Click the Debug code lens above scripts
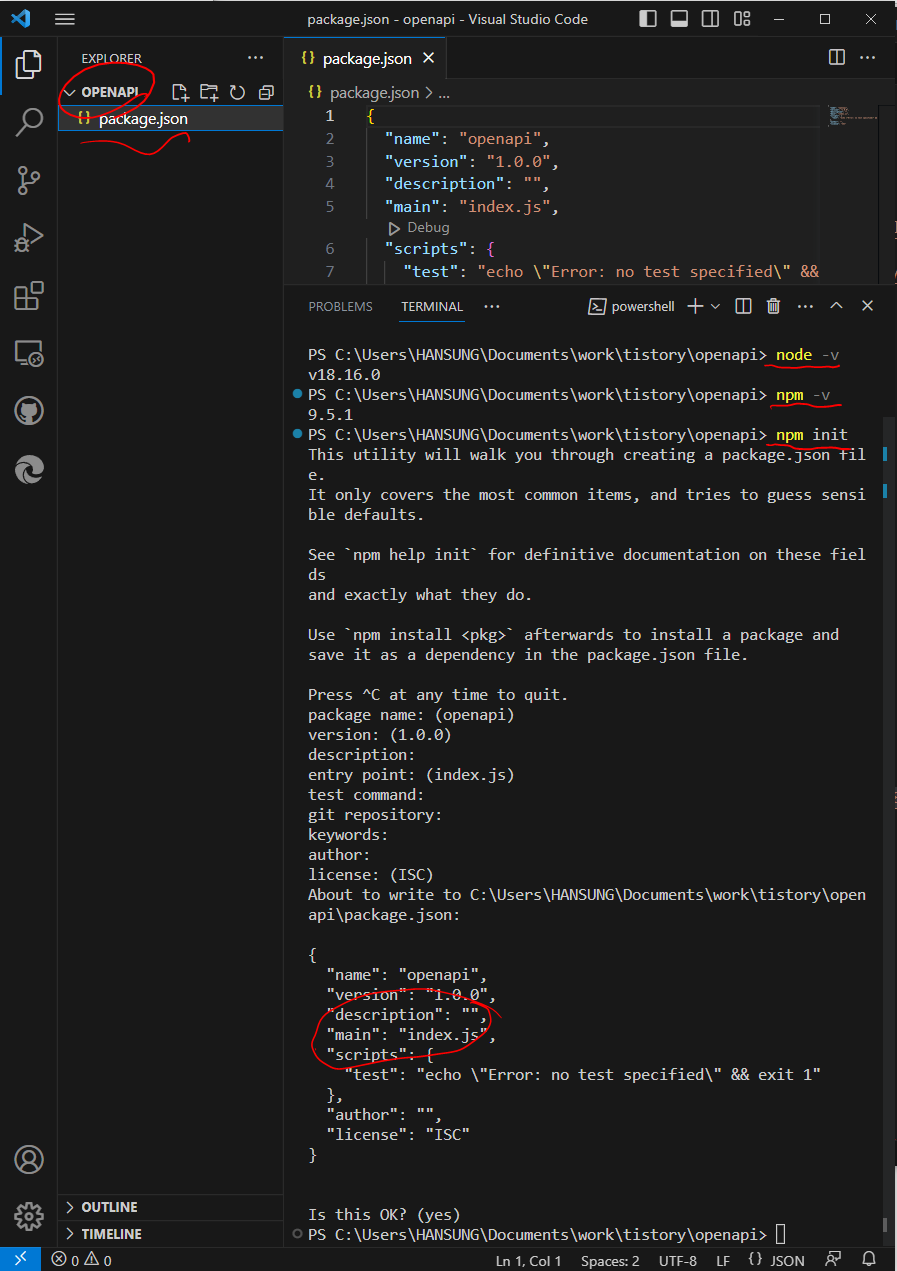The height and width of the screenshot is (1271, 897). [x=428, y=228]
